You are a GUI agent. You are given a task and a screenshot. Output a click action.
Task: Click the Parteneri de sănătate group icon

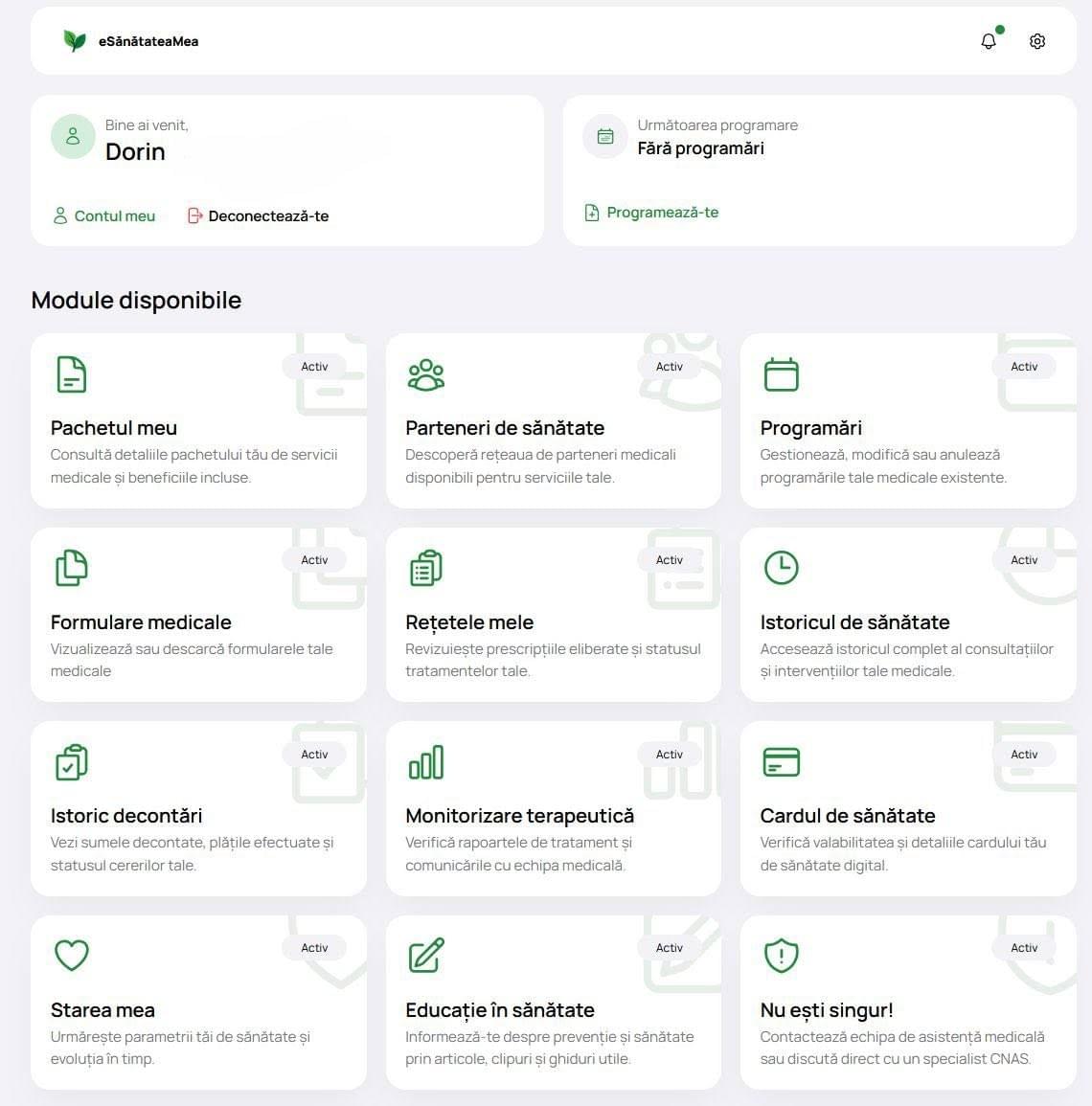pos(426,374)
